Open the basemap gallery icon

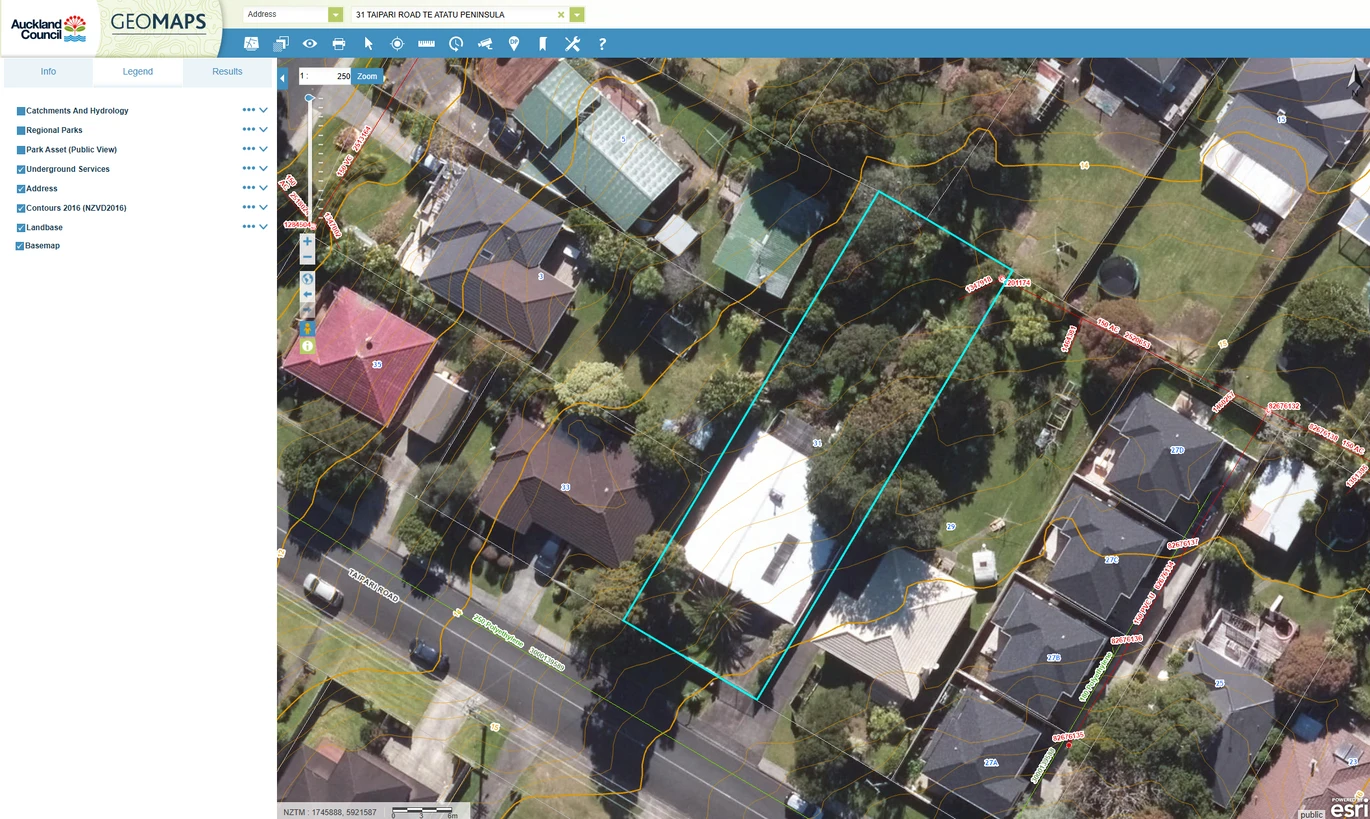click(x=251, y=44)
